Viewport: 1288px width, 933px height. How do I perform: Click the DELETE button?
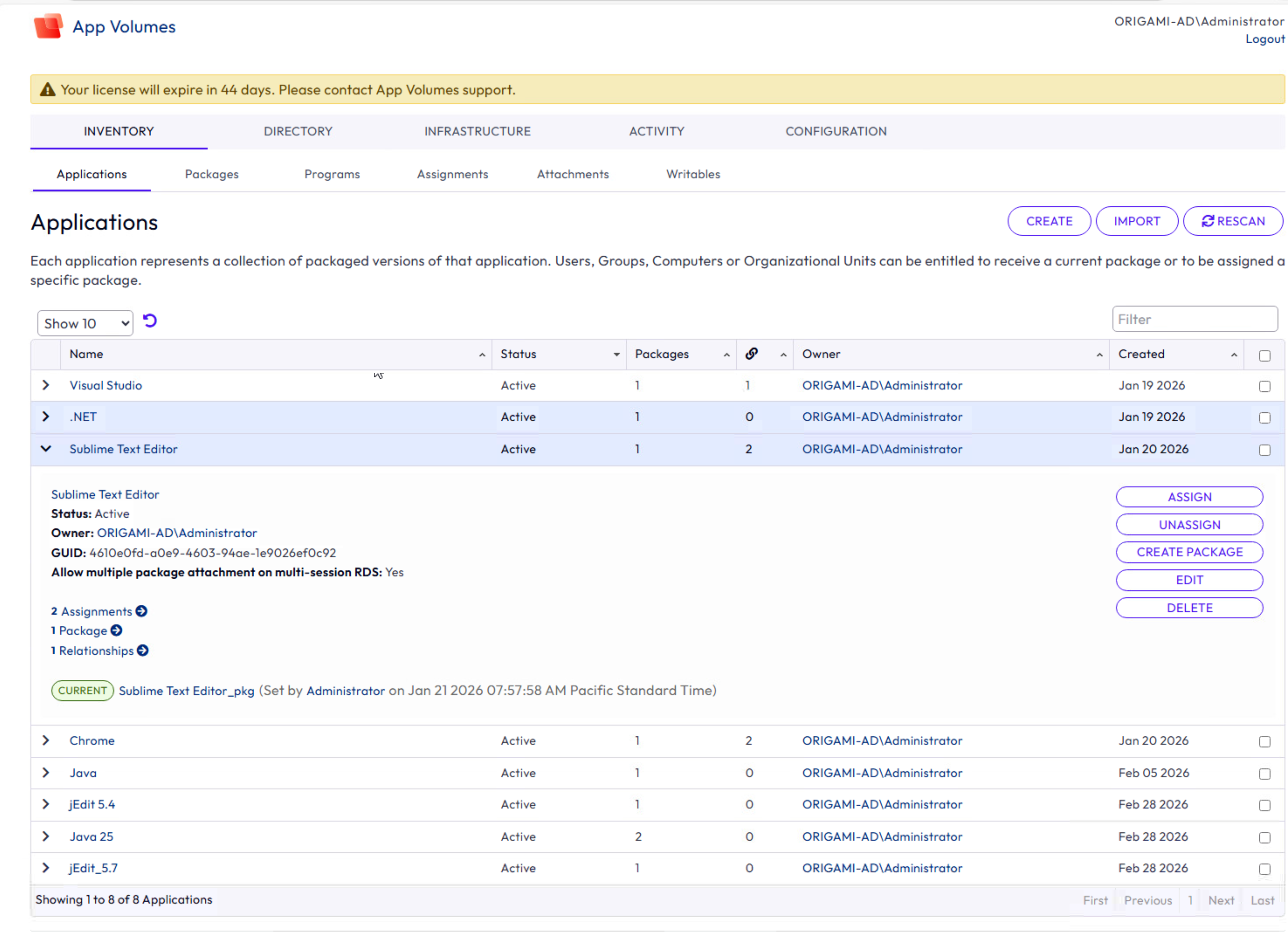1189,608
